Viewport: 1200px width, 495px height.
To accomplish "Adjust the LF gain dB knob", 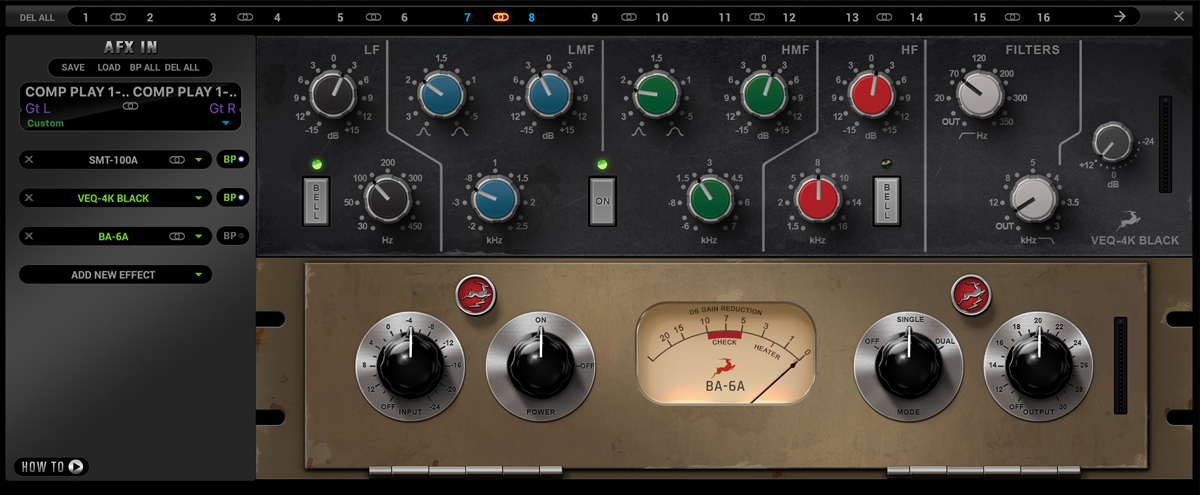I will coord(332,94).
